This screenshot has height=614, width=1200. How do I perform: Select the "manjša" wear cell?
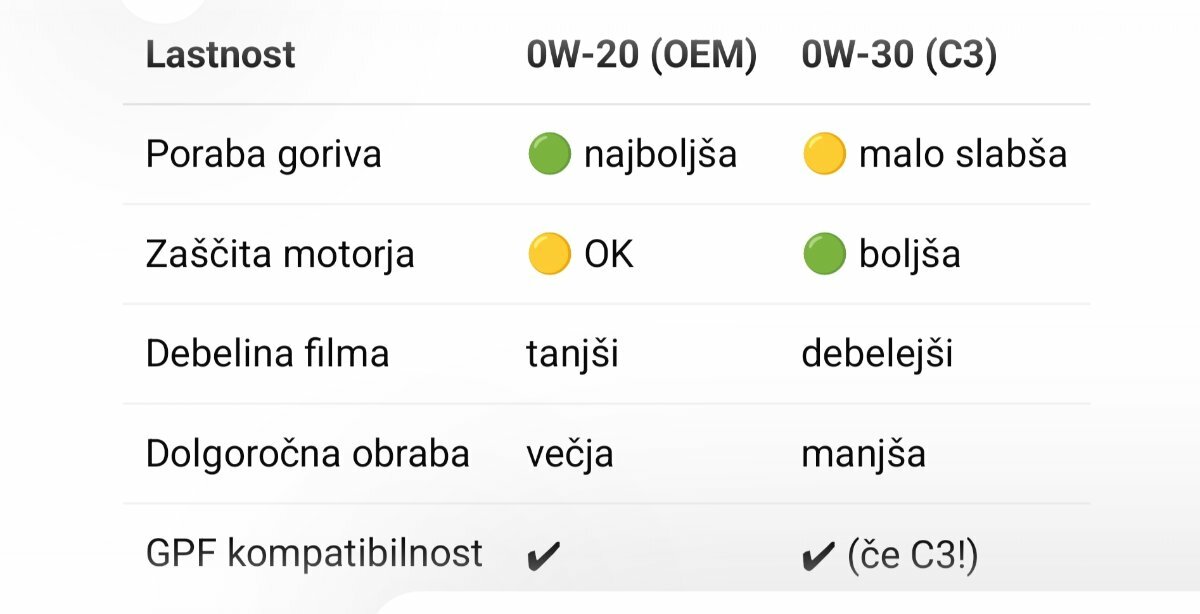point(863,454)
